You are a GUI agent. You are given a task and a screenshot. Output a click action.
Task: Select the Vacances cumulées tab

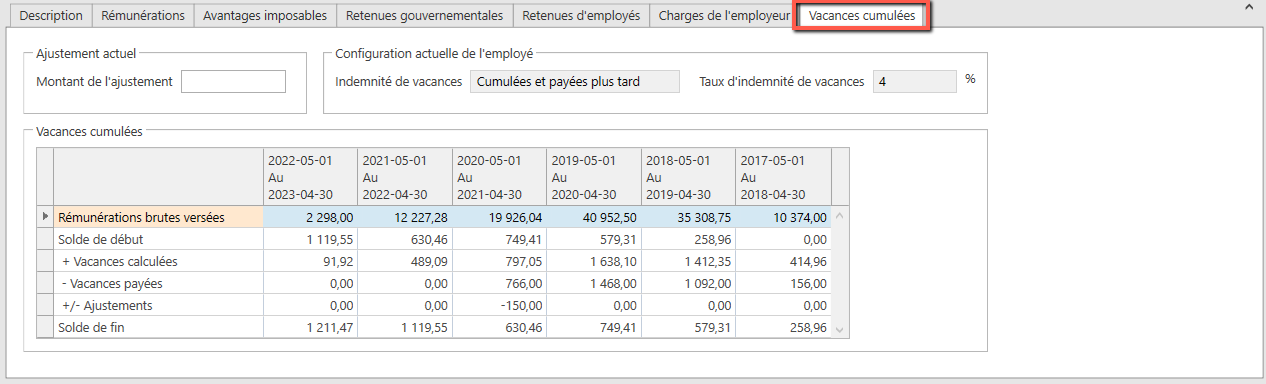(x=862, y=16)
